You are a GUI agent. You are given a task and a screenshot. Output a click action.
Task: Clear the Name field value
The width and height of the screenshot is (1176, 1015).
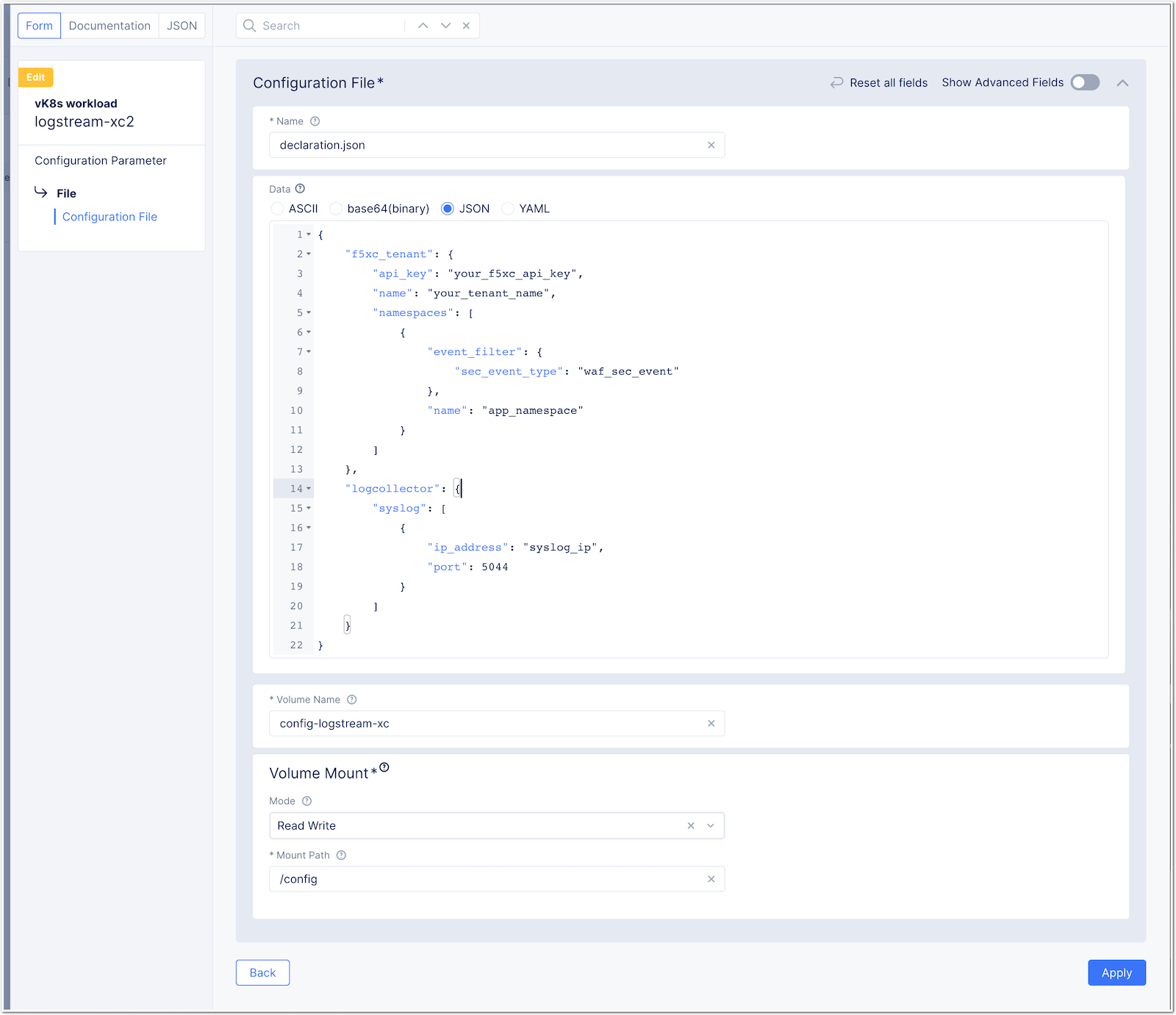[711, 145]
